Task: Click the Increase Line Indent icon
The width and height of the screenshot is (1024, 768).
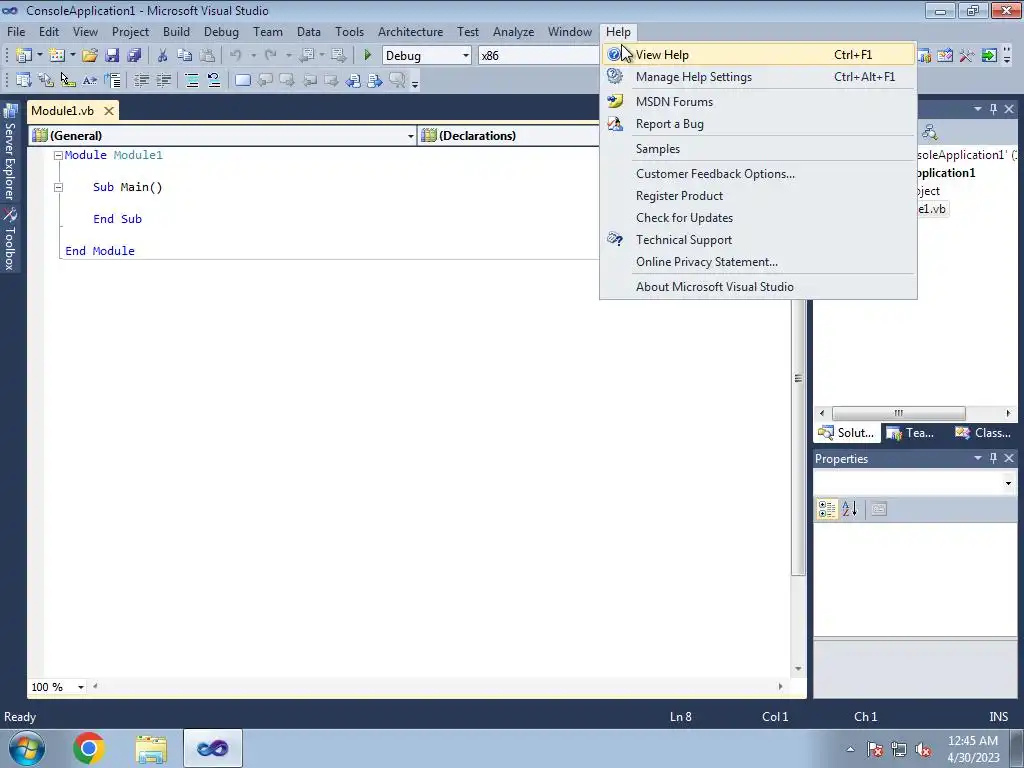Action: [163, 80]
